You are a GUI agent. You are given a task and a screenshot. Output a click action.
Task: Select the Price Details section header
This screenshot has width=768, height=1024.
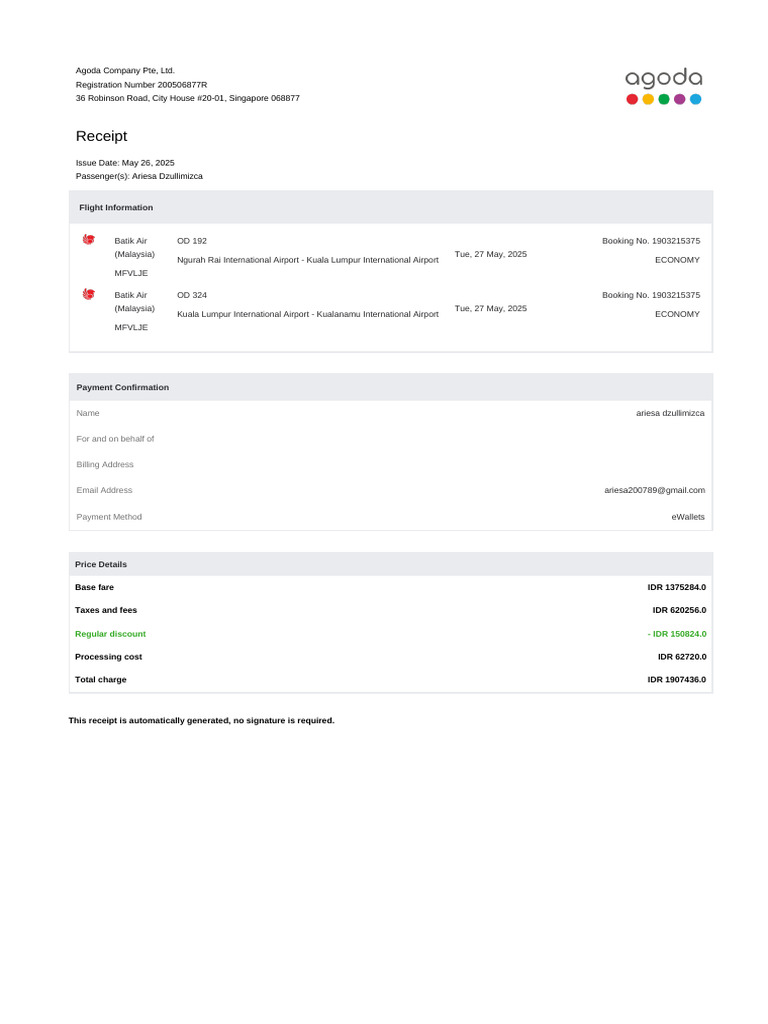click(x=101, y=564)
